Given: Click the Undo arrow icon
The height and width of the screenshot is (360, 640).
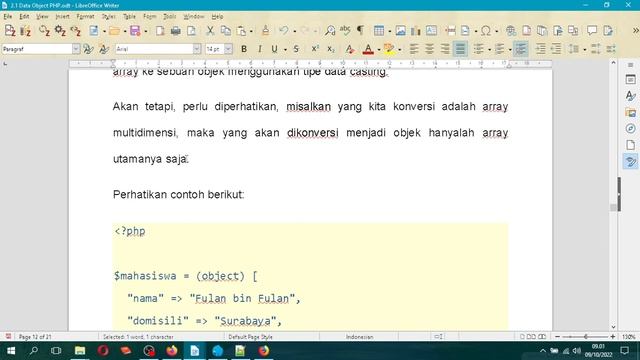Looking at the screenshot, I should [284, 31].
